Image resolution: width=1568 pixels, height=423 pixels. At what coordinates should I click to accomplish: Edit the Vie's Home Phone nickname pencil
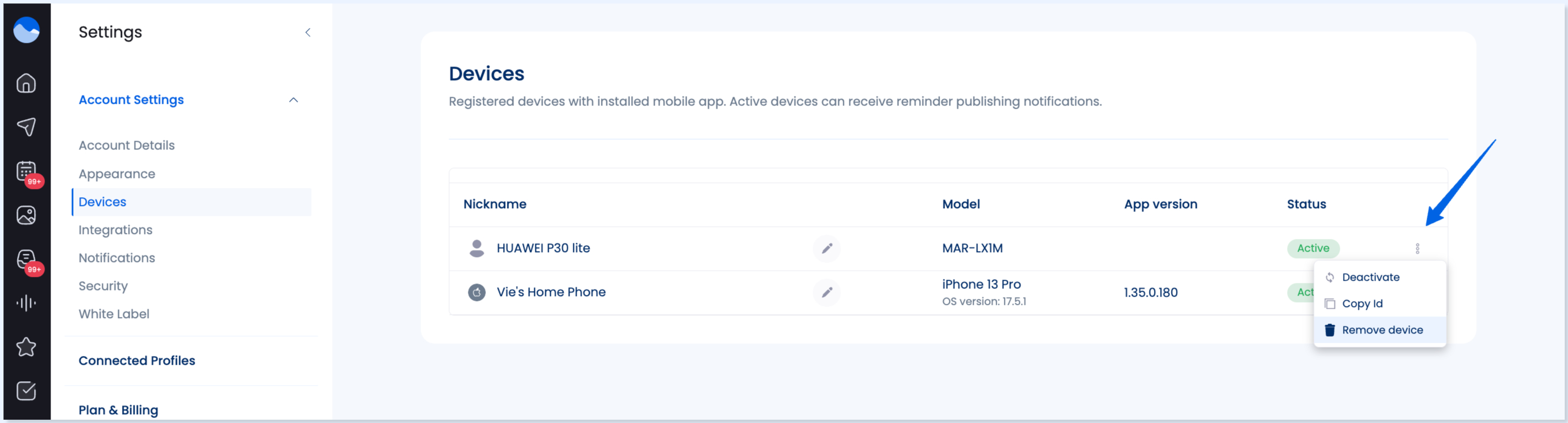(827, 292)
